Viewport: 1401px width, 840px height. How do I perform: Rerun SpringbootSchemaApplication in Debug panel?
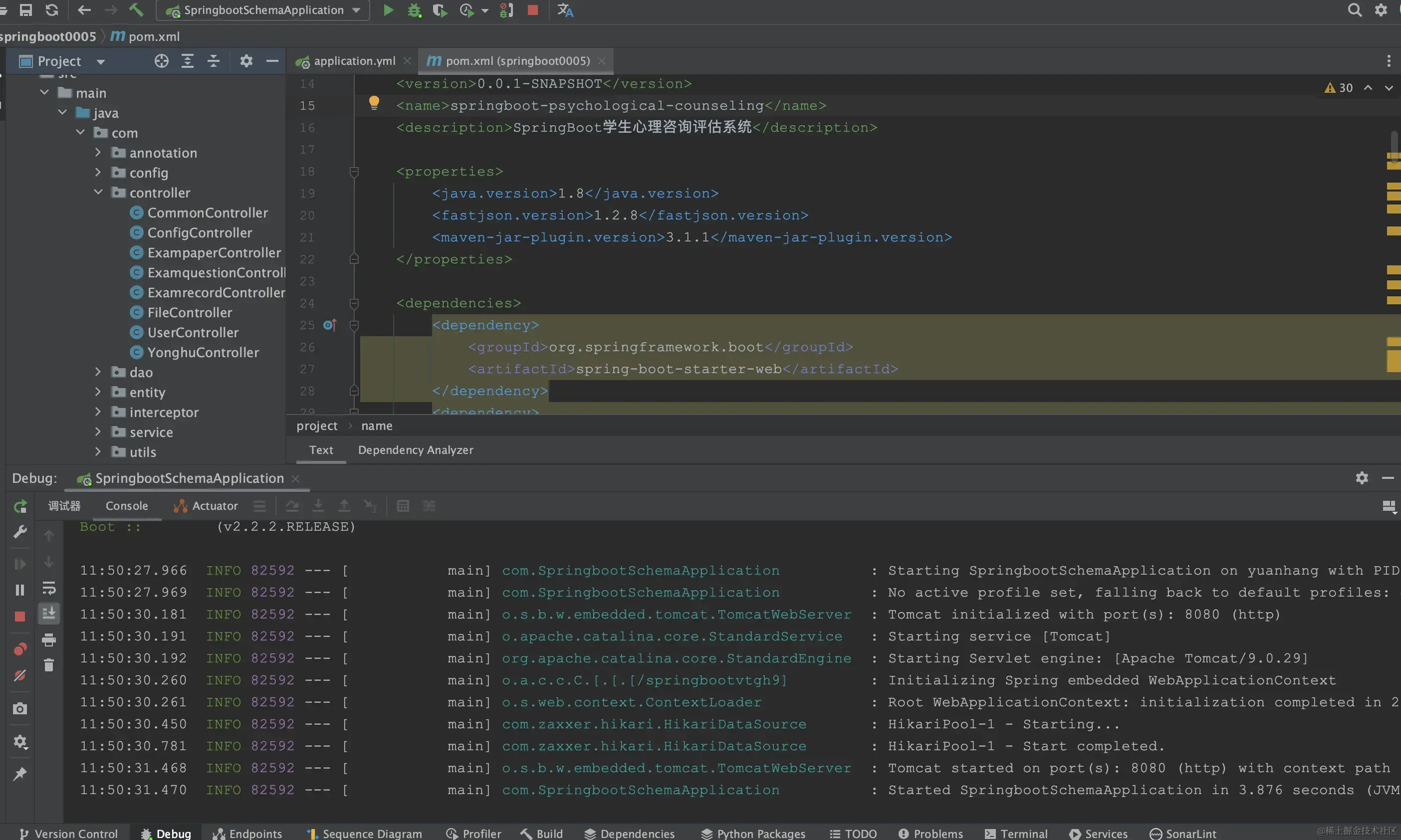(x=20, y=506)
